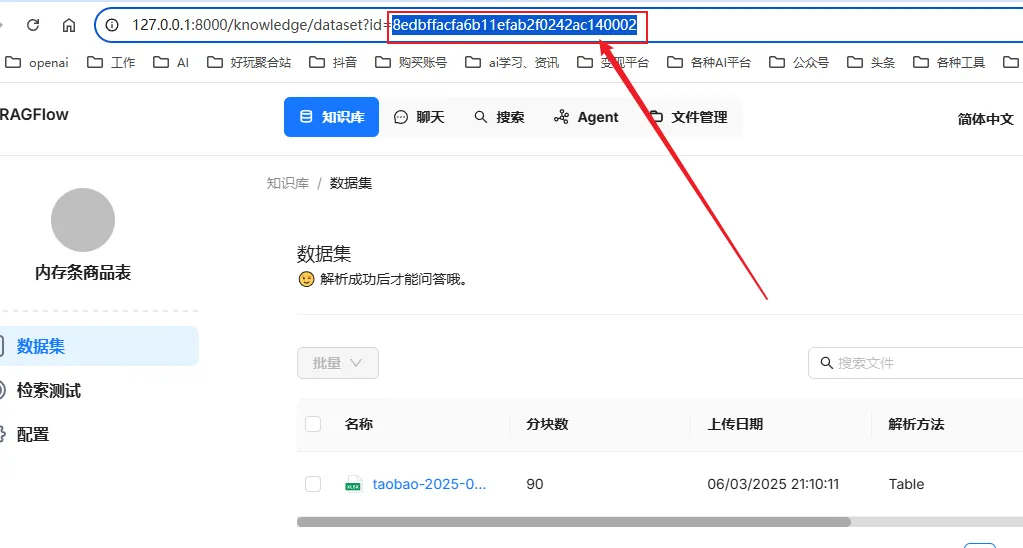Switch to the 聊天 tab
Image resolution: width=1023 pixels, height=548 pixels.
(419, 117)
